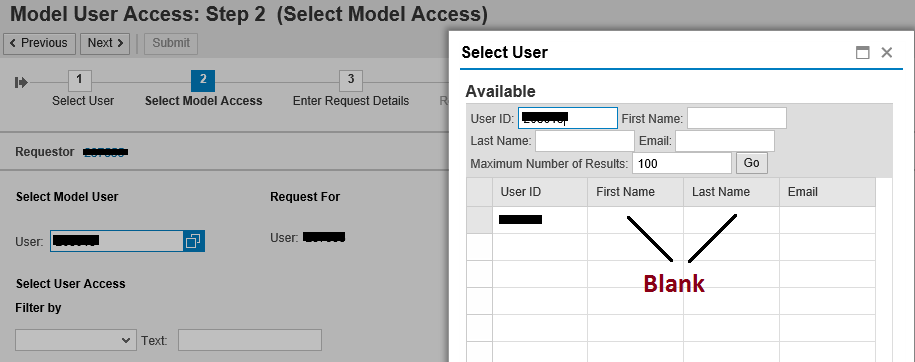Click the filter Text input field
The height and width of the screenshot is (362, 915).
250,340
